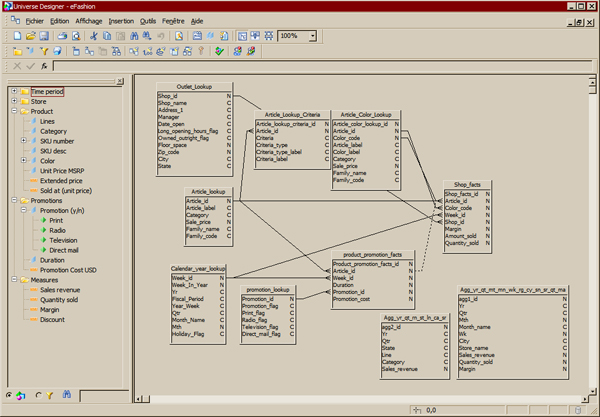Select the filter radio button below tree

(39, 394)
